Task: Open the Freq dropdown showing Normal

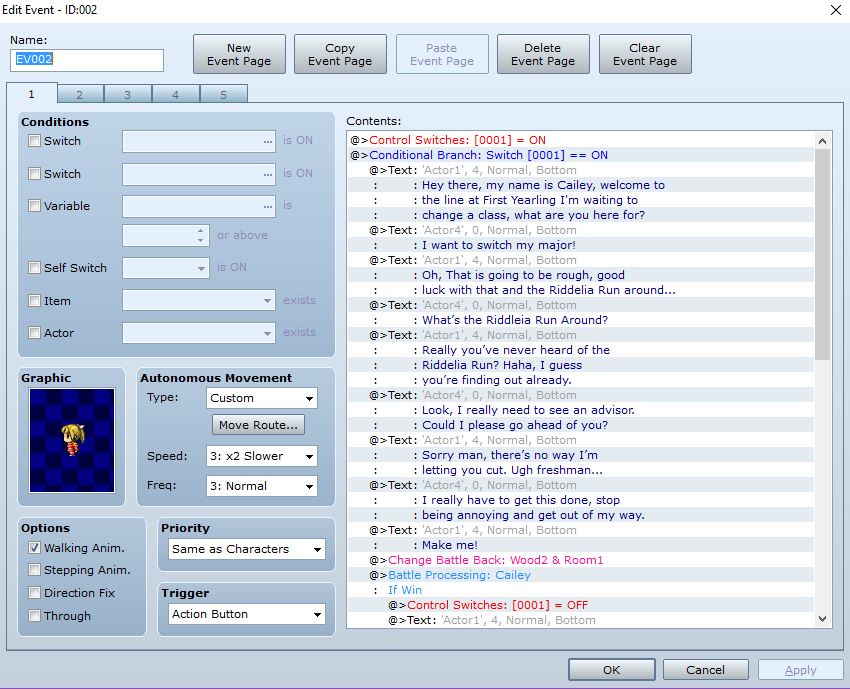Action: 262,486
